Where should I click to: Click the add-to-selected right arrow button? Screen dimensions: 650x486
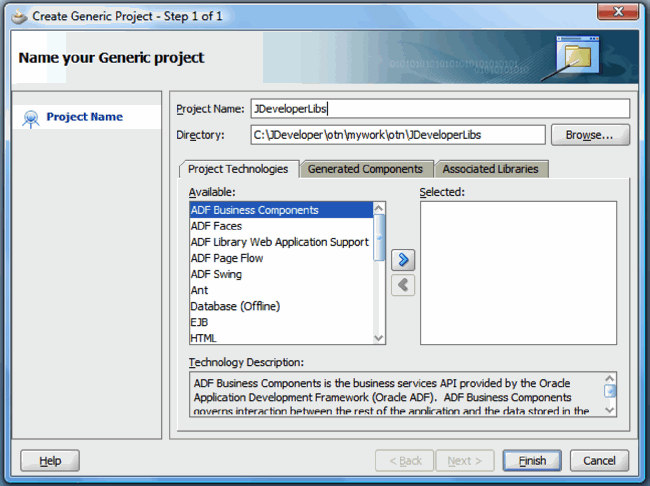tap(403, 260)
